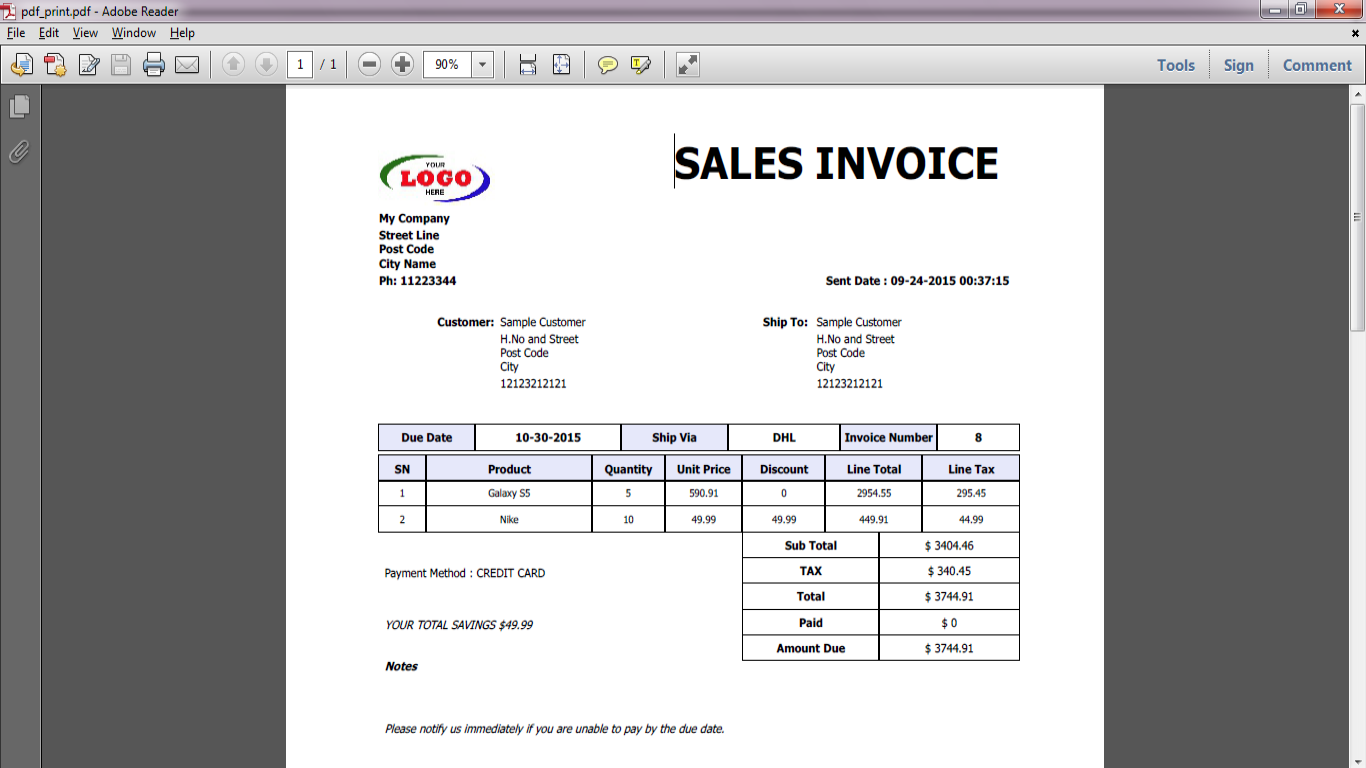Click the SALES INVOICE heading
The height and width of the screenshot is (768, 1366).
point(836,163)
